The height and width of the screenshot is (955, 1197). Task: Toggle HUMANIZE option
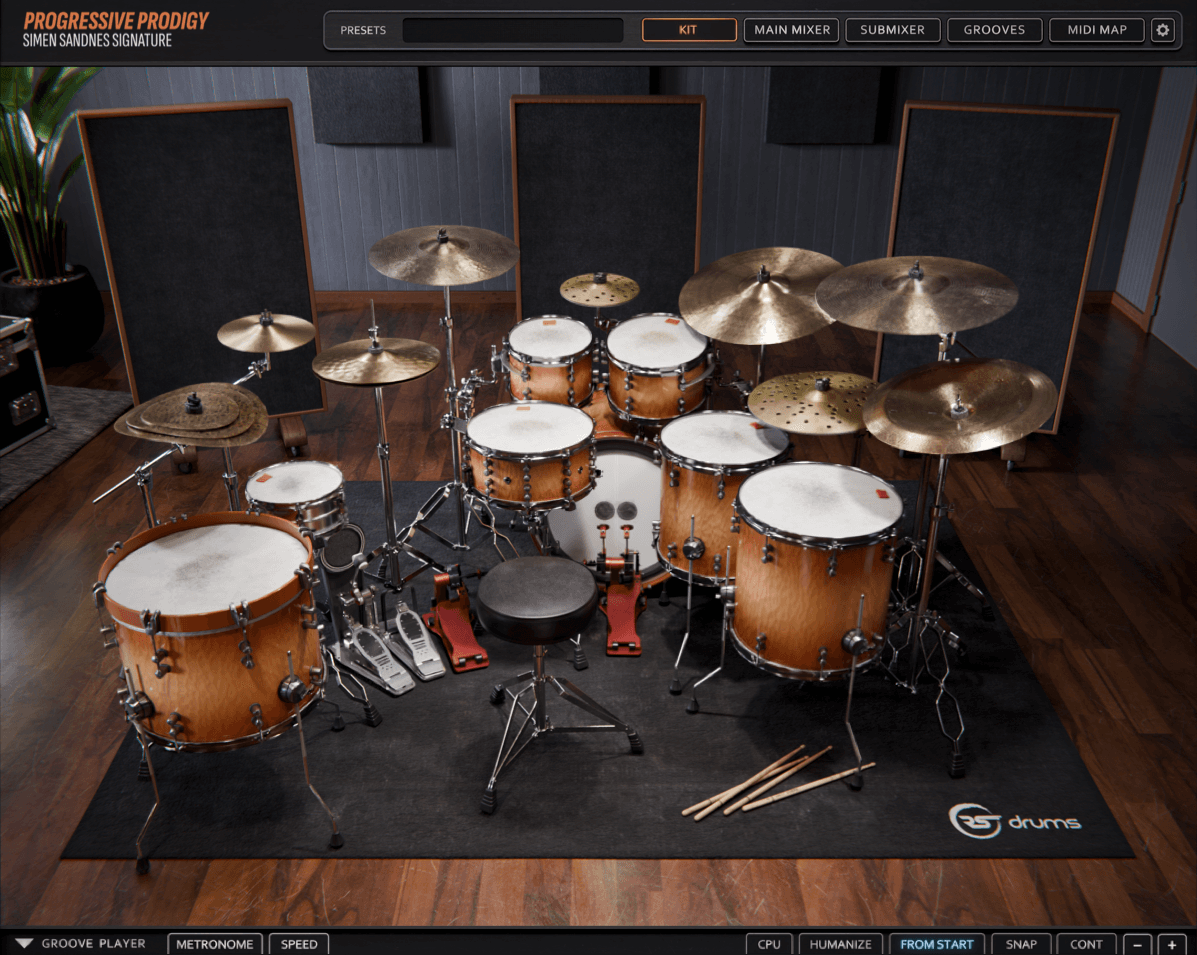coord(840,944)
